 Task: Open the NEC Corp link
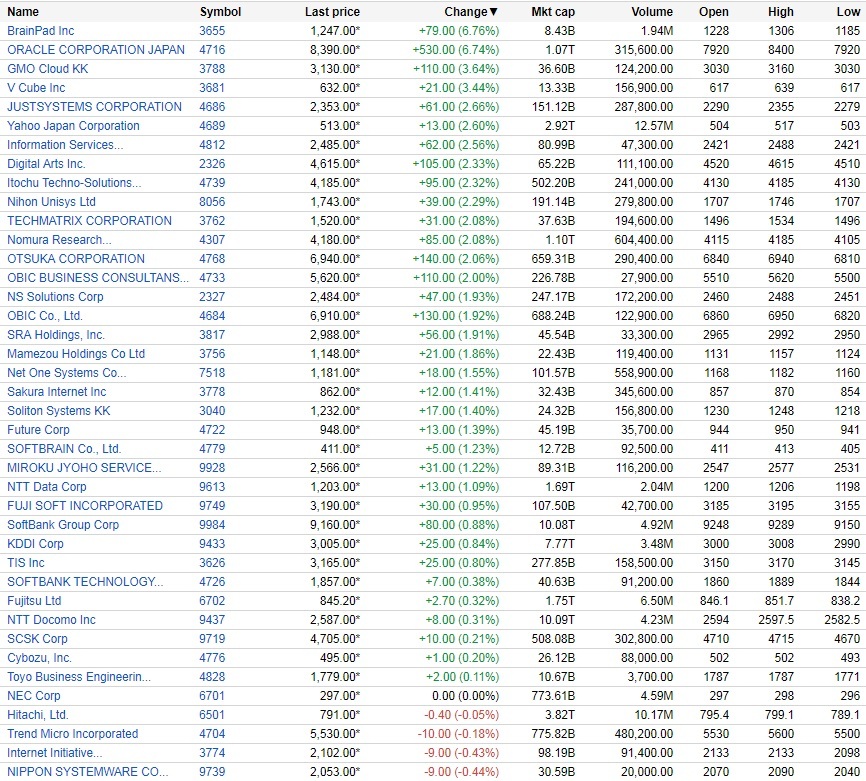pos(34,696)
